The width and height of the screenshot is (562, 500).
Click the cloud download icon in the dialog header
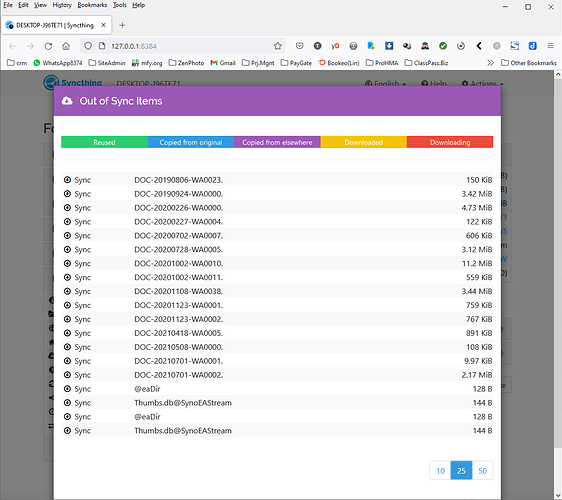[67, 101]
